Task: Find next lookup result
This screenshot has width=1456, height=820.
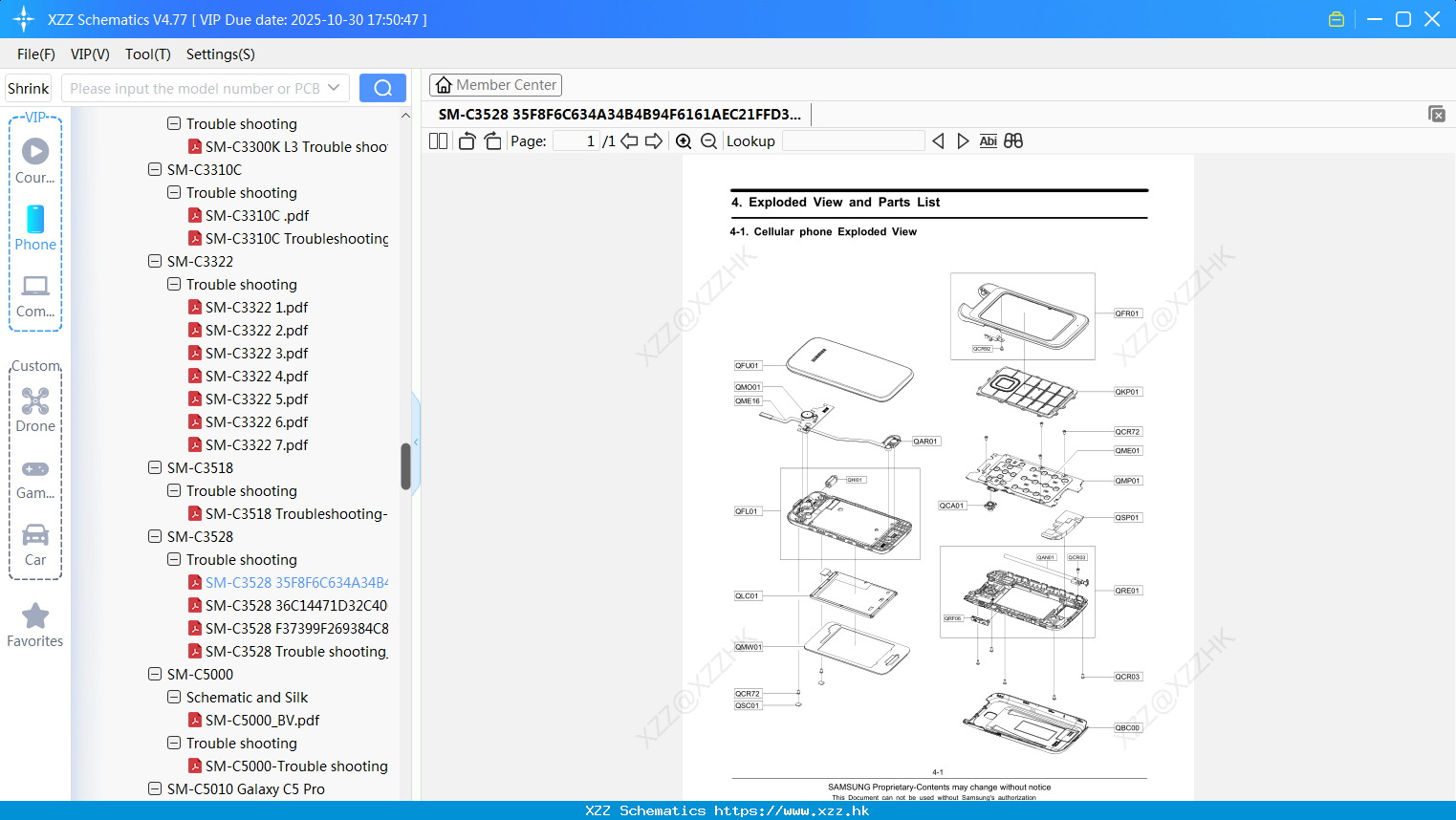Action: point(963,141)
